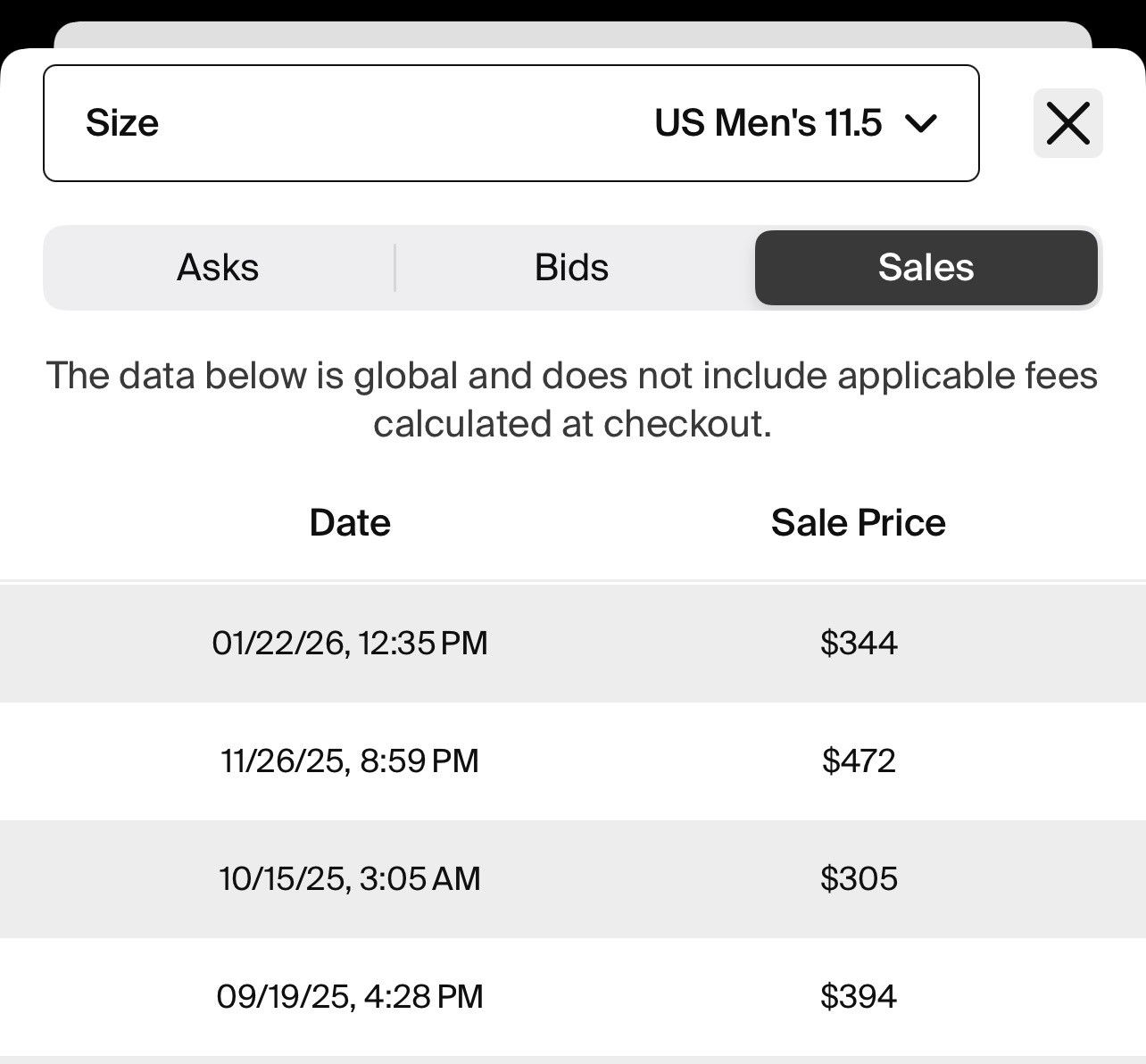Select the 01/22/26, 12:35 PM sale date

(350, 643)
